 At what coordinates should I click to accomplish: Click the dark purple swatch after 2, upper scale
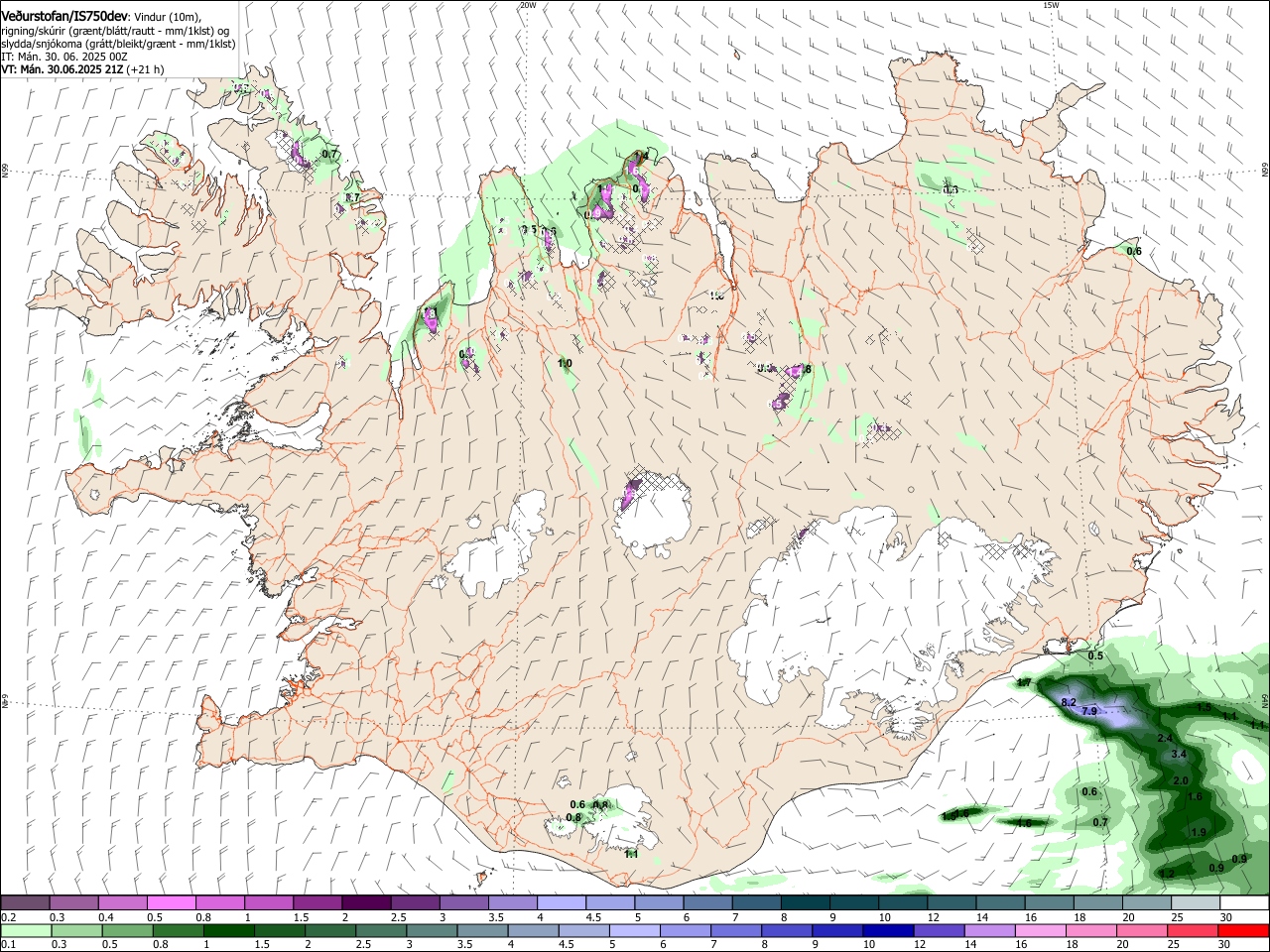365,902
